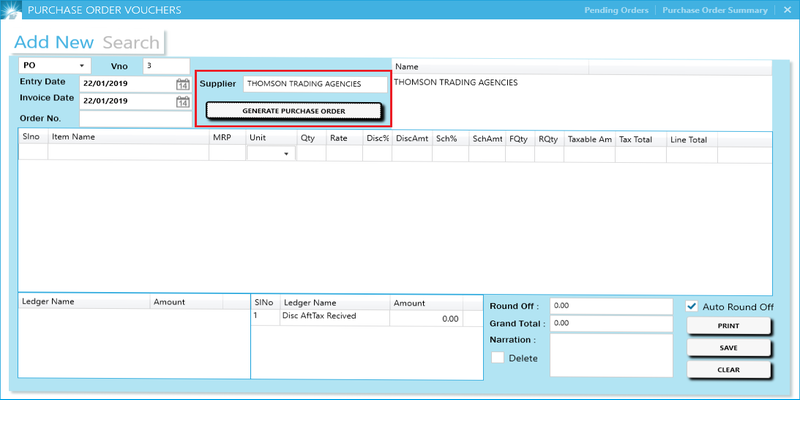
Task: Click the Round Off value field
Action: point(611,306)
